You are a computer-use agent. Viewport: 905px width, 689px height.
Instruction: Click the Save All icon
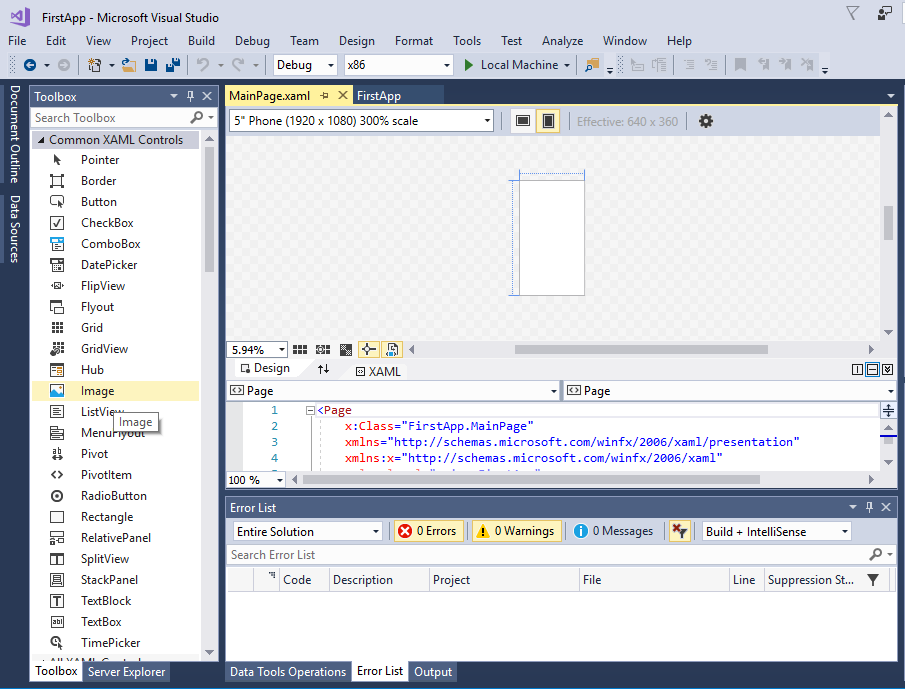173,65
